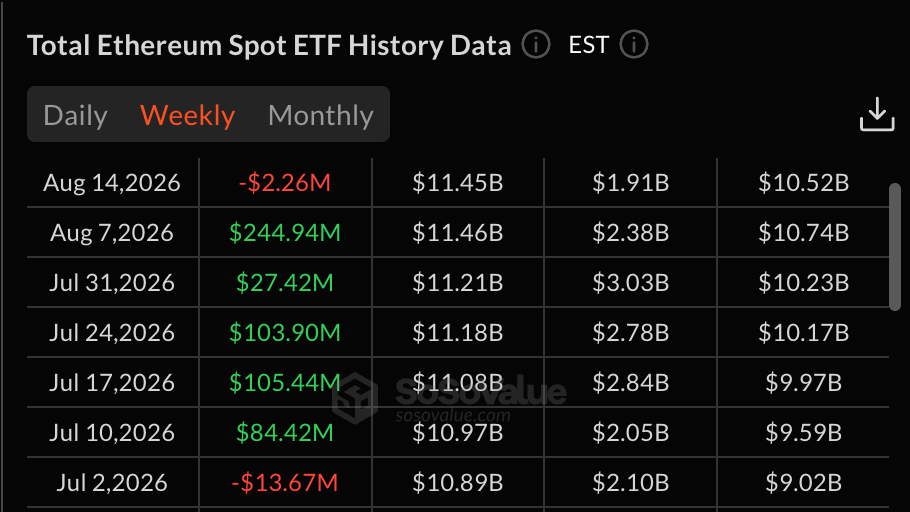Viewport: 910px width, 512px height.
Task: Click the $103.90M inflow cell
Action: coord(284,333)
